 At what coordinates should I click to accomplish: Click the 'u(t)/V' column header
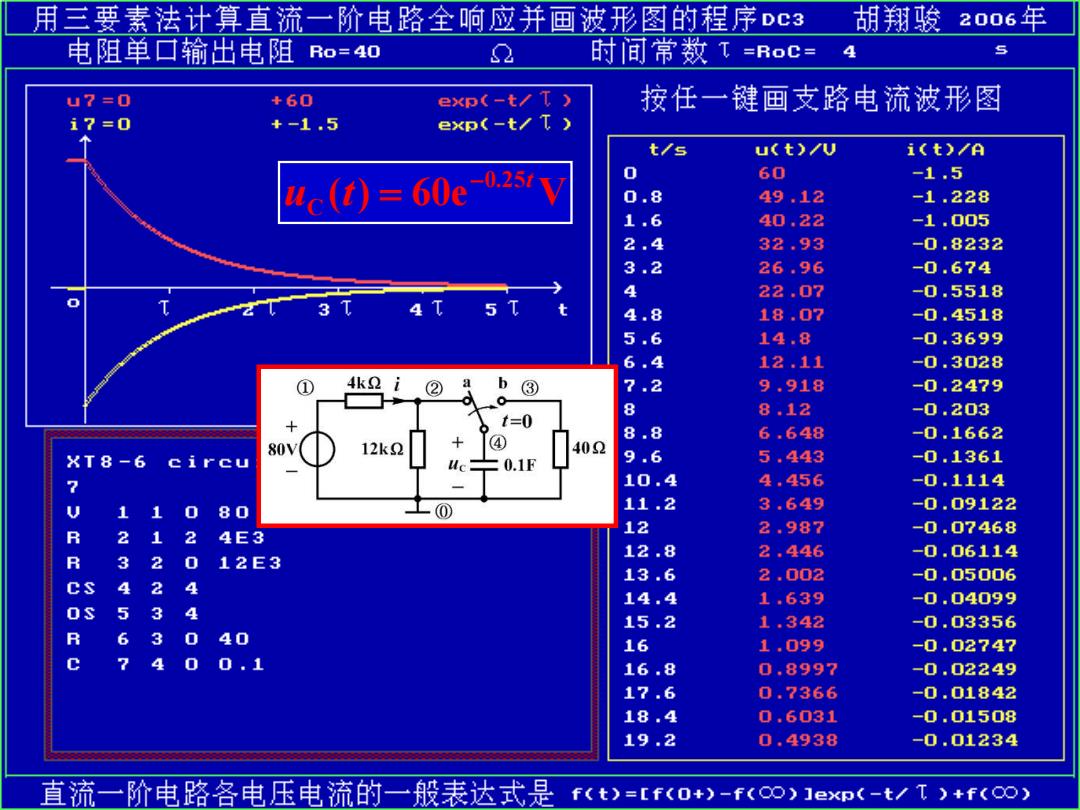(x=796, y=149)
